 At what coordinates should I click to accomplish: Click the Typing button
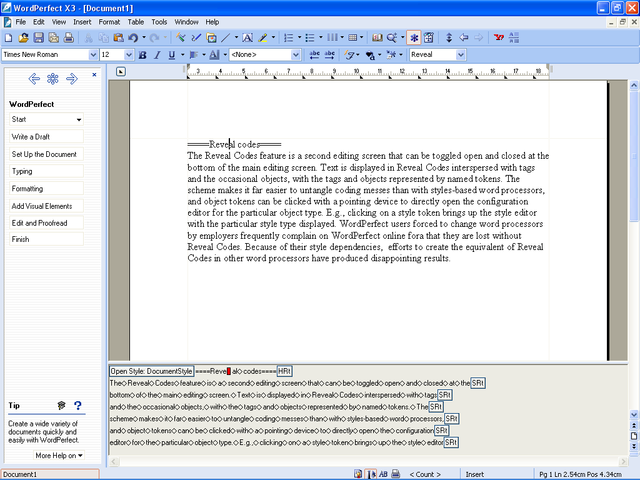(46, 171)
